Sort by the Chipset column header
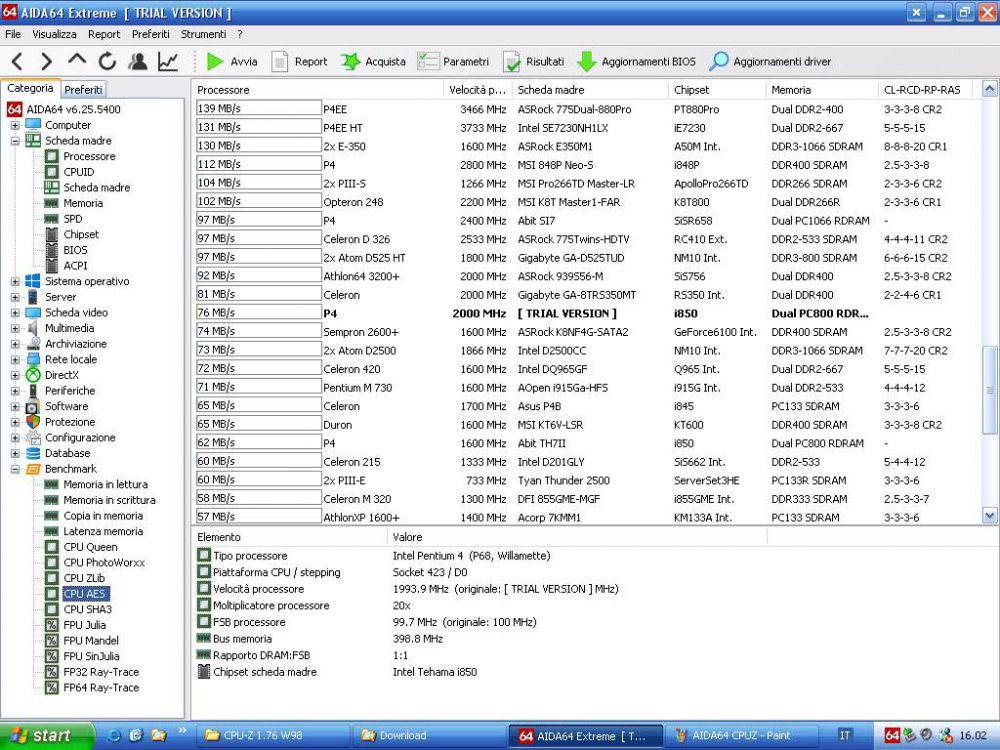The width and height of the screenshot is (1000, 750). (x=691, y=90)
